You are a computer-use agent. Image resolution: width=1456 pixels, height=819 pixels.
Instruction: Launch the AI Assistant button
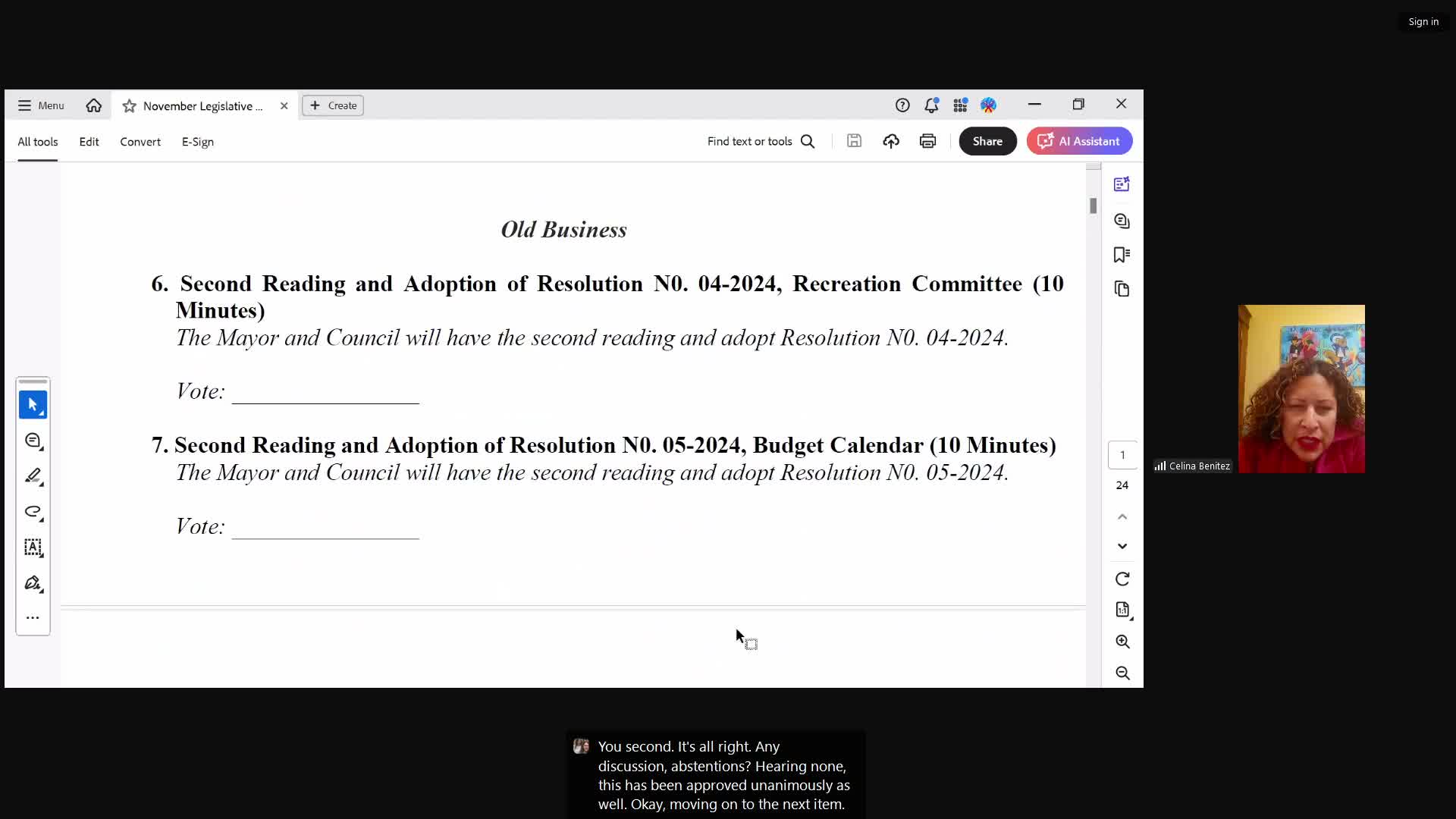(x=1079, y=141)
